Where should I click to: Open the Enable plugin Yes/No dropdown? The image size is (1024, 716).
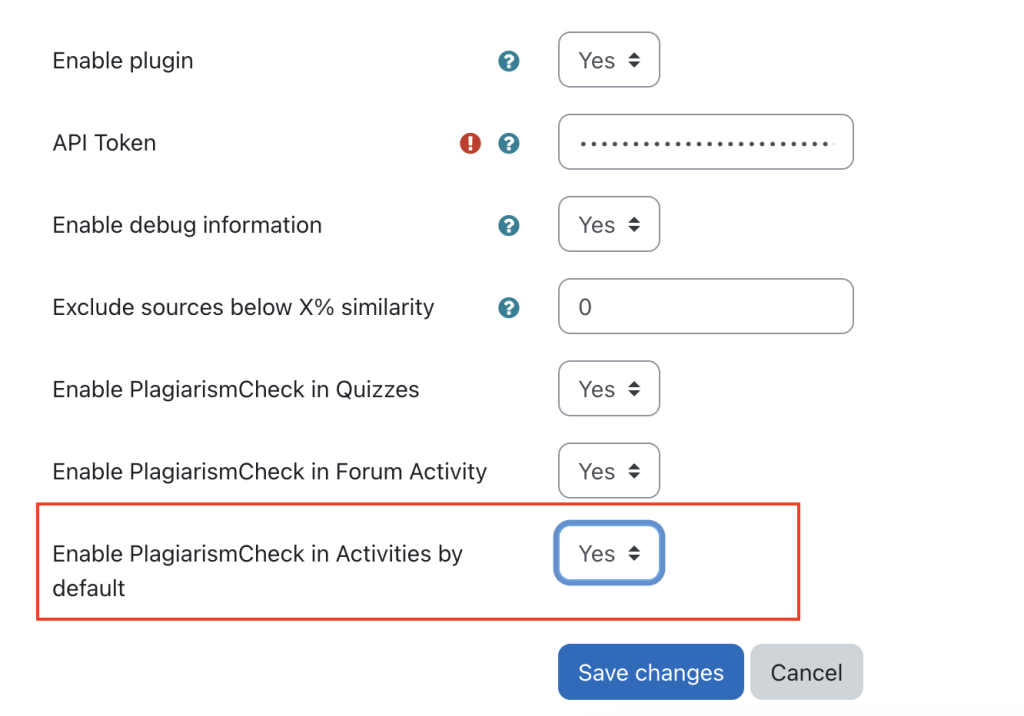608,60
